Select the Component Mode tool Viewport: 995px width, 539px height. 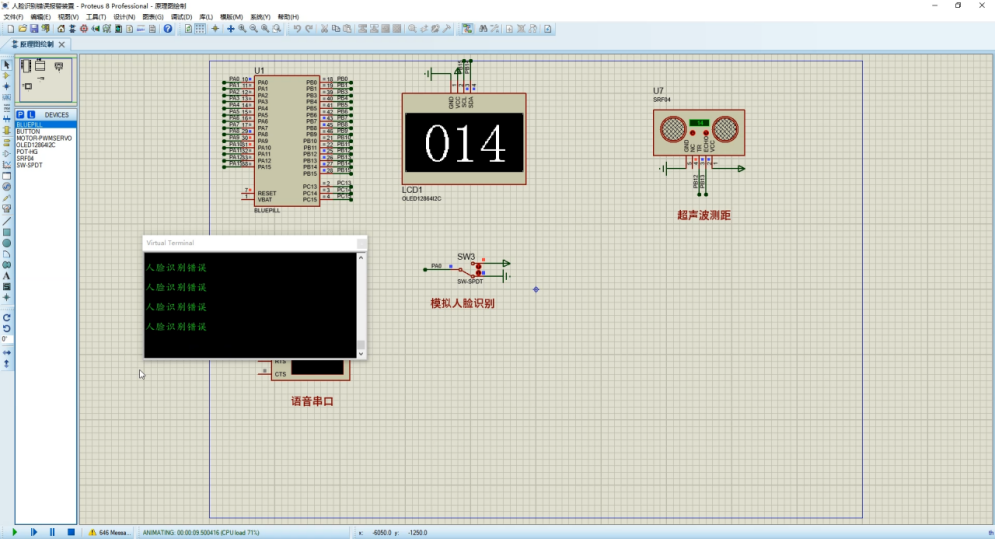pyautogui.click(x=6, y=76)
